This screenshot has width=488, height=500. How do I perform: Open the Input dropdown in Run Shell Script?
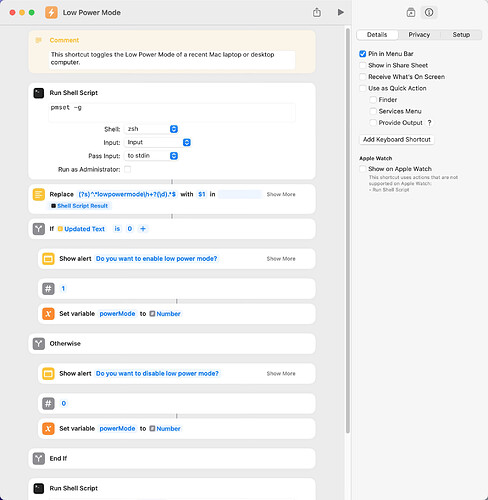(158, 142)
